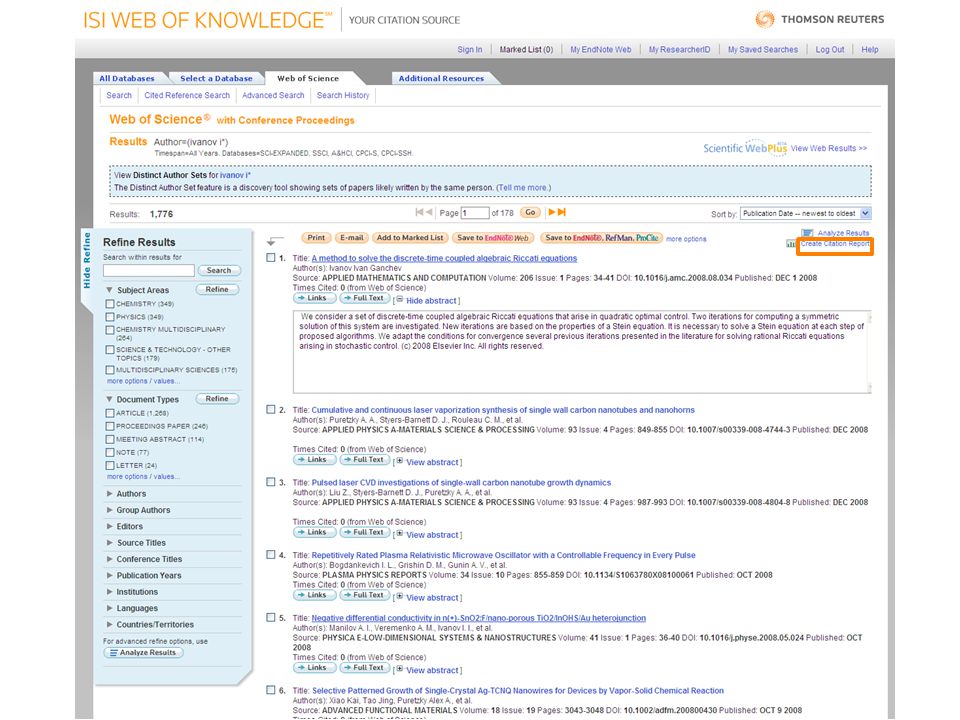Select checkbox for result 5 Negative differential conductivity
Screen dimensions: 960x720
(271, 618)
